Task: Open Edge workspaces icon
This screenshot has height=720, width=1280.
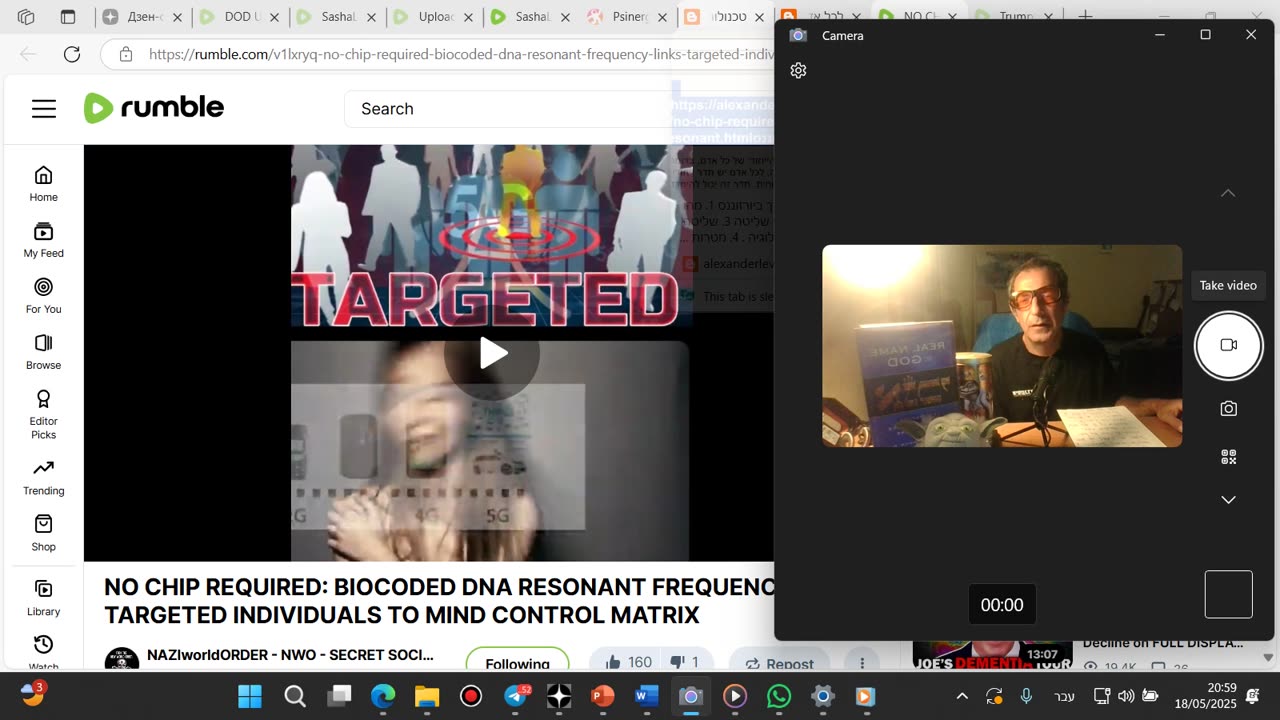Action: pyautogui.click(x=26, y=17)
